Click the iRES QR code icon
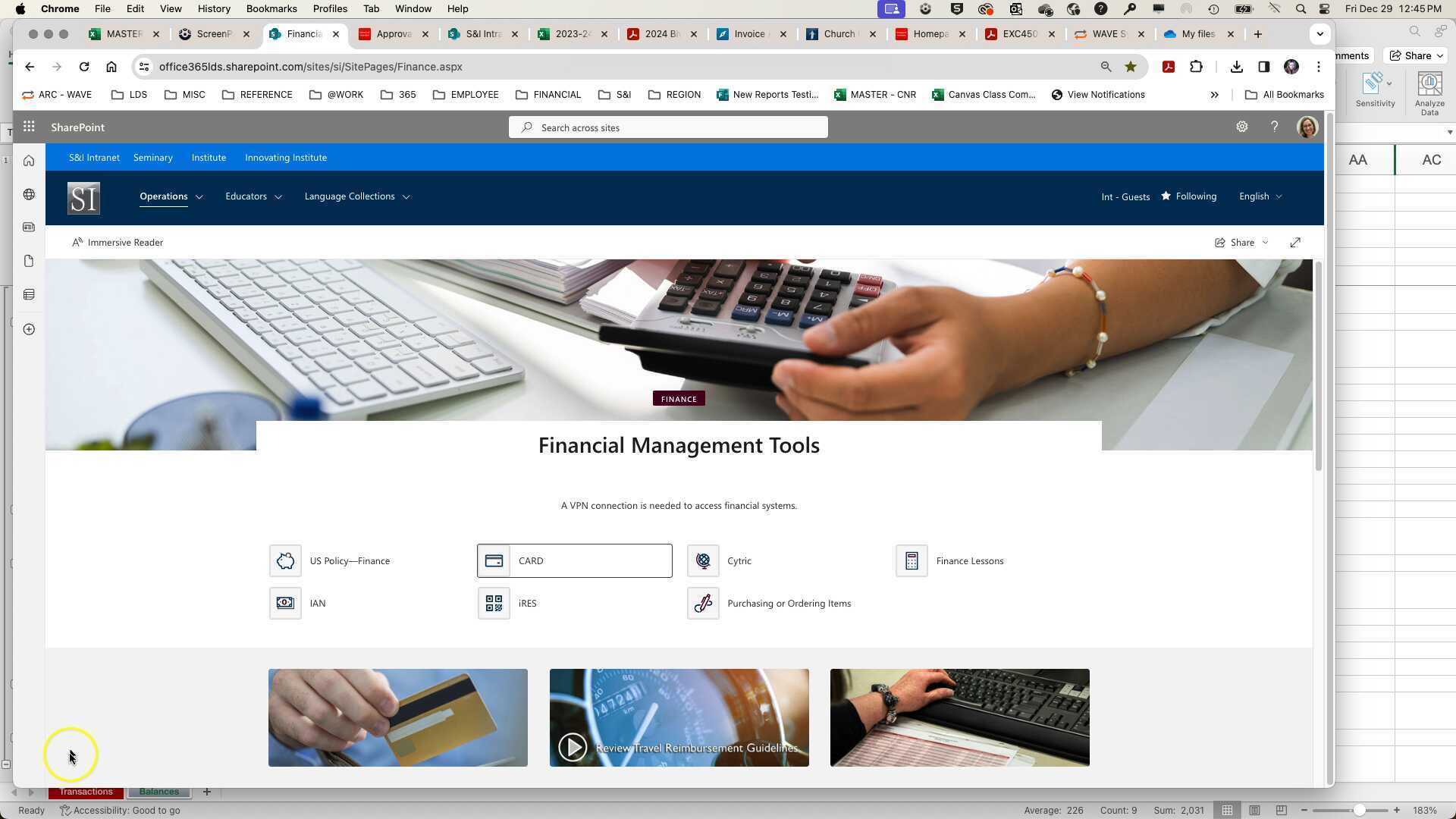The height and width of the screenshot is (819, 1456). [x=494, y=604]
